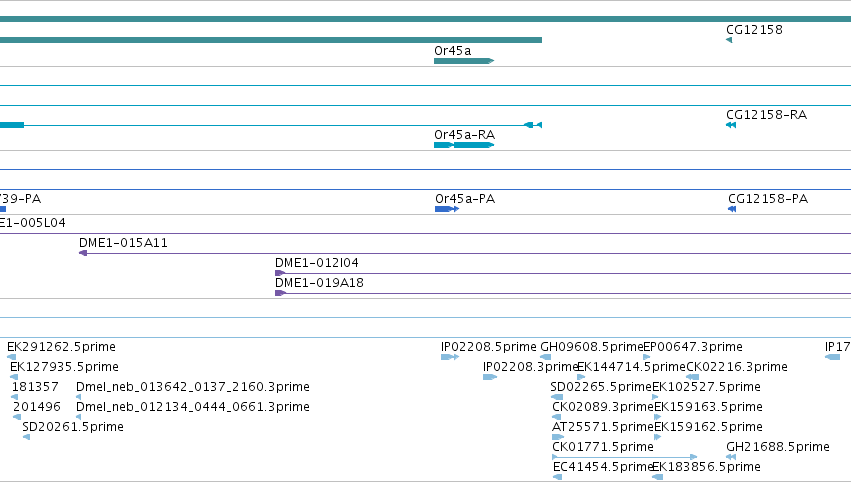
Task: Select the DME1-019A18 clone label
Action: coord(319,283)
